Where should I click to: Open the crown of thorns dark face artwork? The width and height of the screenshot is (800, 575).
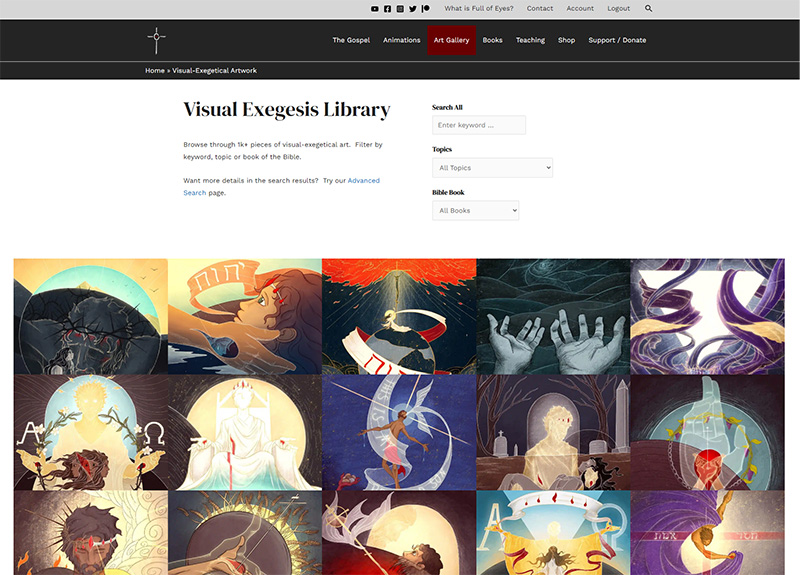coord(91,316)
